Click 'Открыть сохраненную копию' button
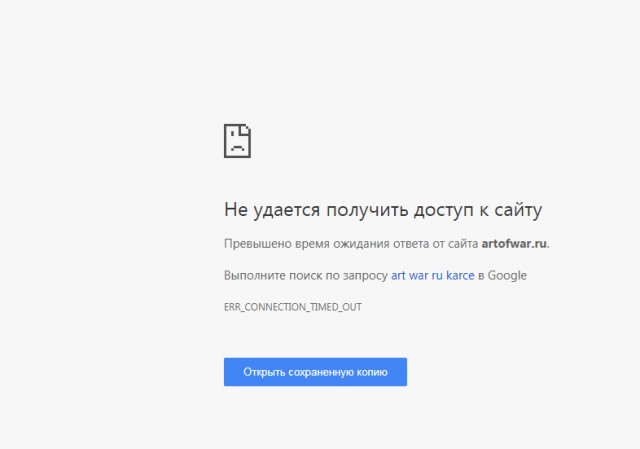This screenshot has height=449, width=640. click(315, 372)
